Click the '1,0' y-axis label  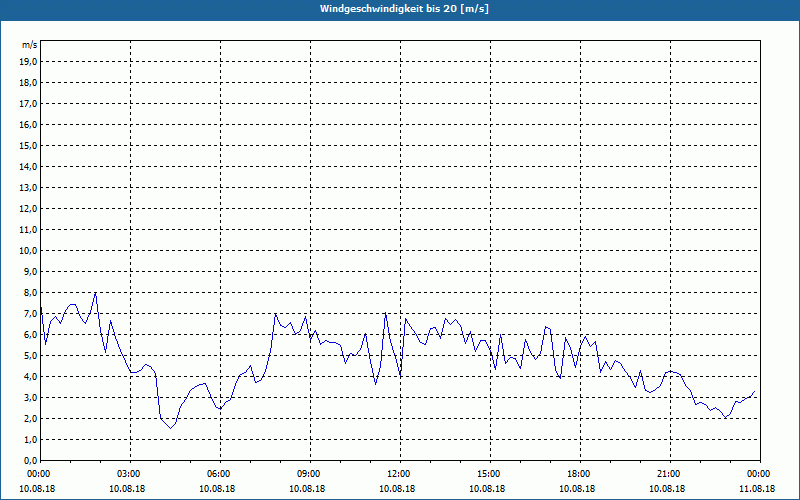click(x=30, y=440)
